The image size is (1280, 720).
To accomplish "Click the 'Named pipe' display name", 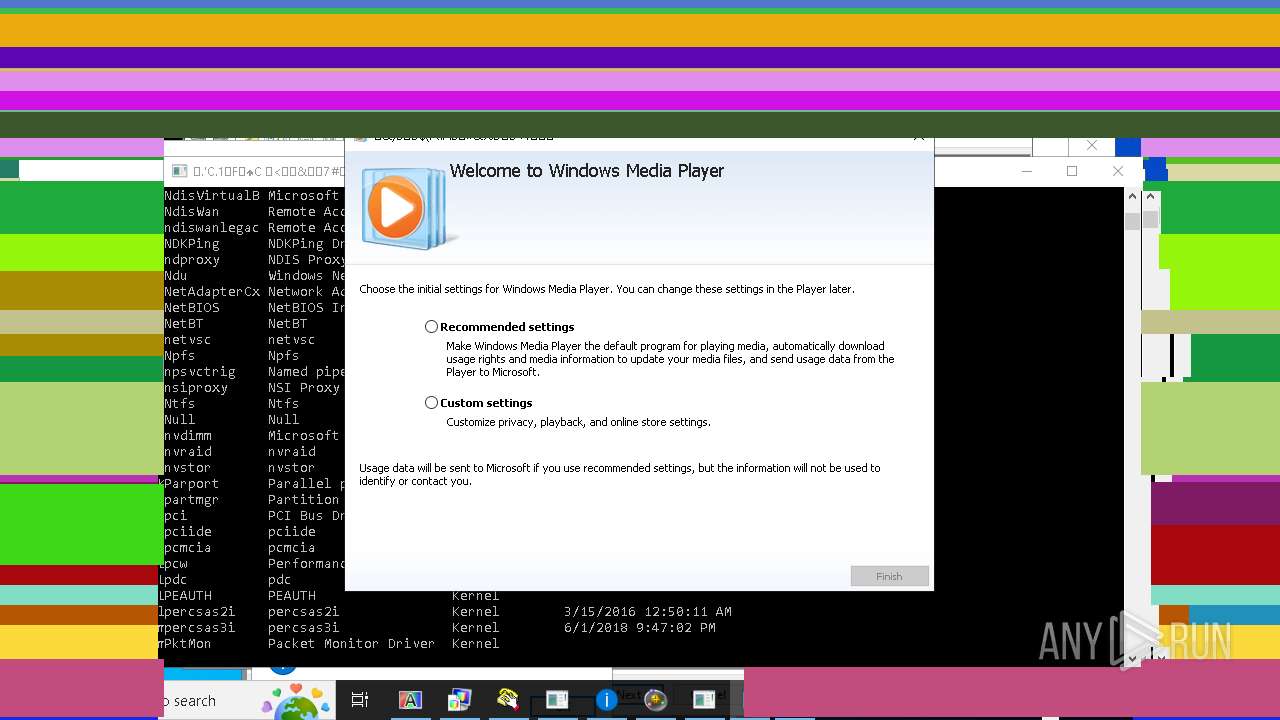I will (306, 372).
